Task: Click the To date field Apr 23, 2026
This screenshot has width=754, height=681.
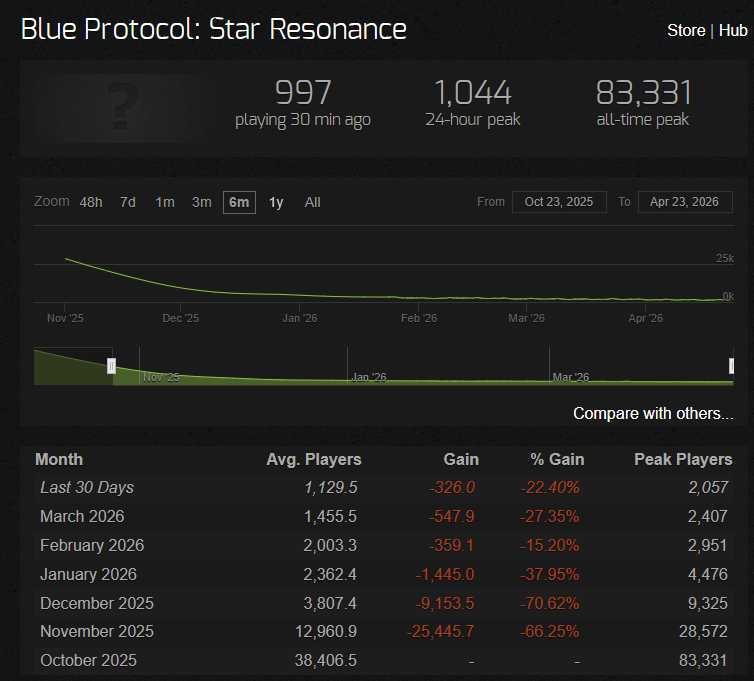Action: [x=685, y=202]
